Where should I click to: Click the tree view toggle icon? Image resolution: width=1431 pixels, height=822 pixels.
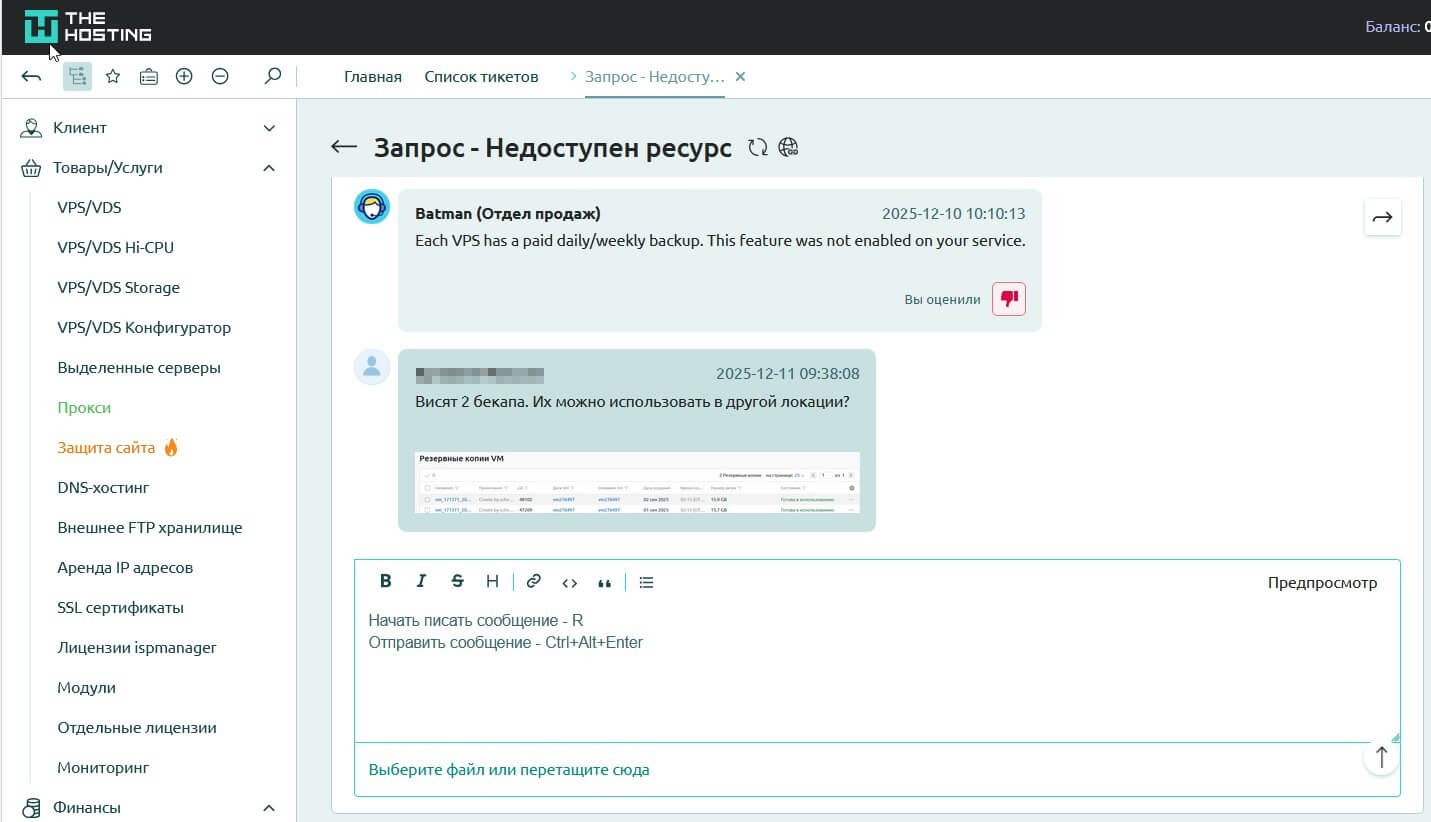click(77, 77)
